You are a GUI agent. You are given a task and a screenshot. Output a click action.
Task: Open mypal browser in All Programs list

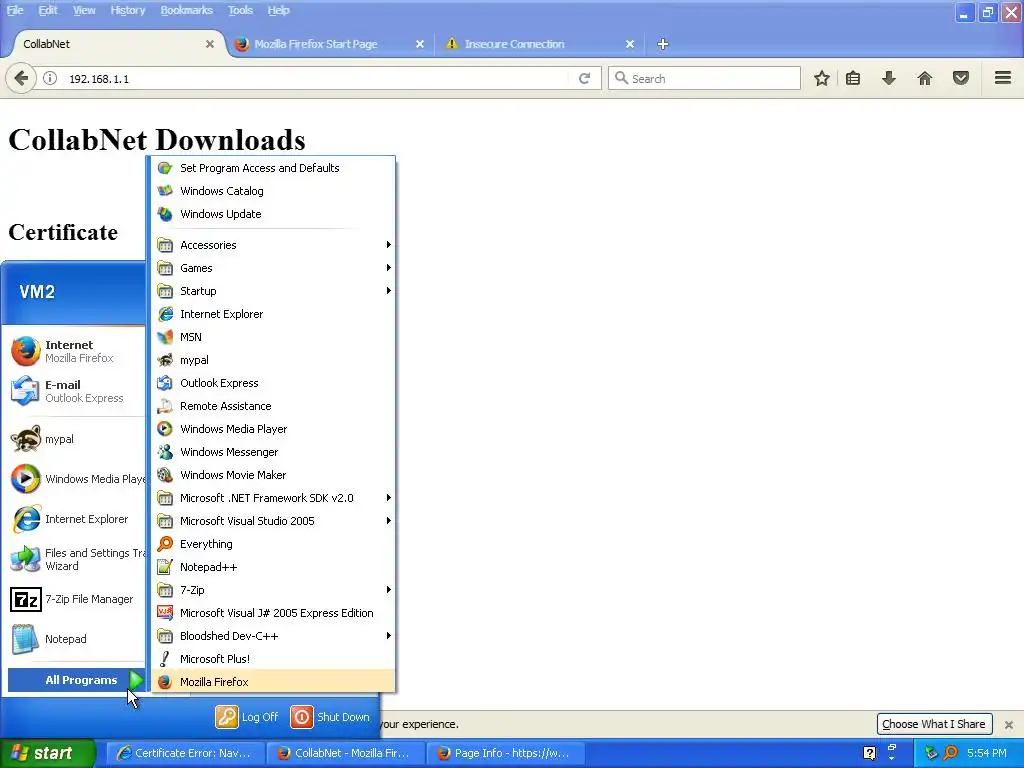[273, 360]
